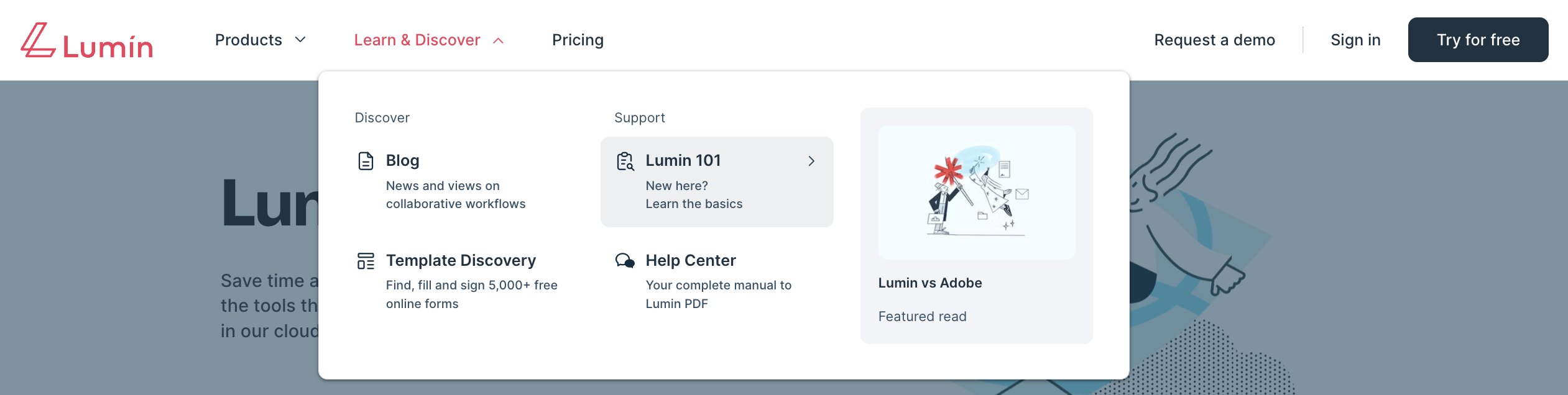1568x395 pixels.
Task: Open the Blog link
Action: click(402, 160)
